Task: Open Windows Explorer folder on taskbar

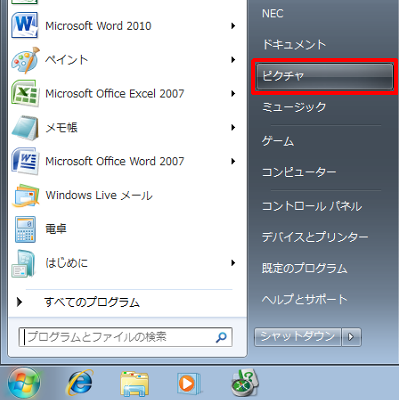Action: 134,384
